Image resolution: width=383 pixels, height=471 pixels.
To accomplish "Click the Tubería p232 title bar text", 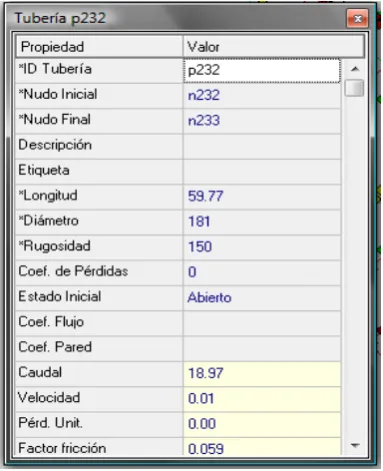I will pyautogui.click(x=60, y=18).
